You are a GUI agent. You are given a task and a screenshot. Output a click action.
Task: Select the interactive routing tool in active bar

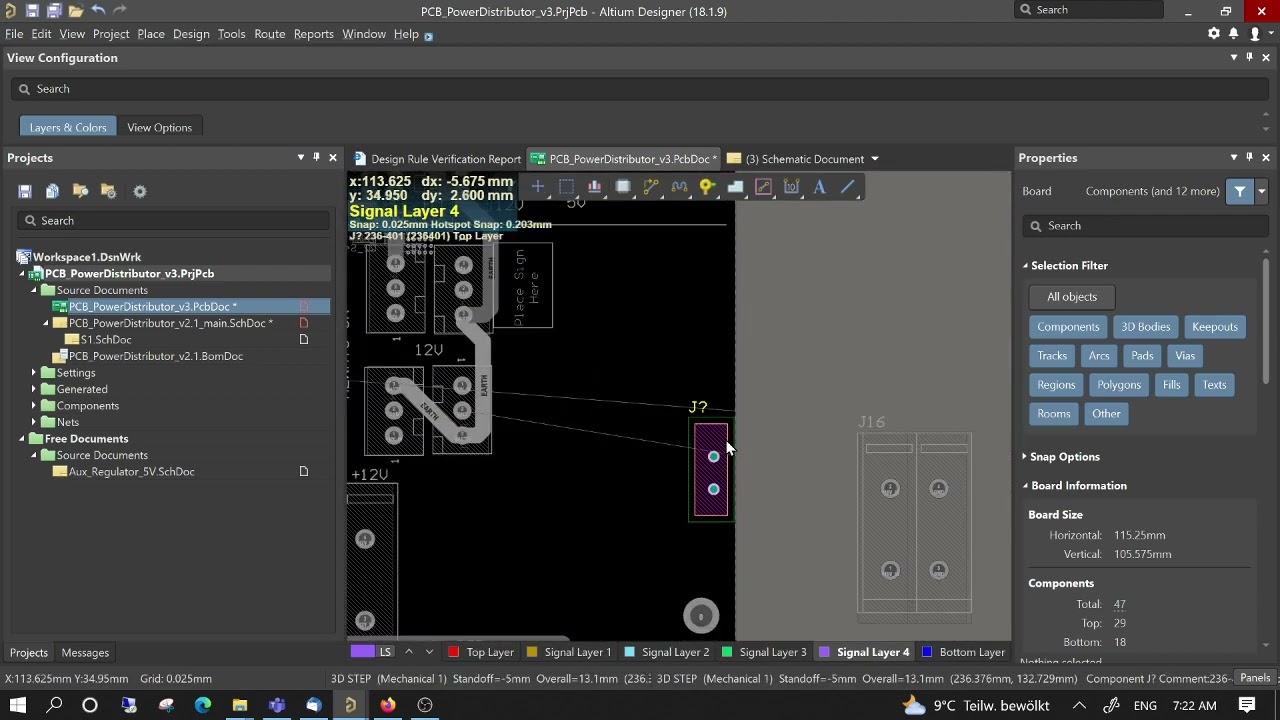651,187
